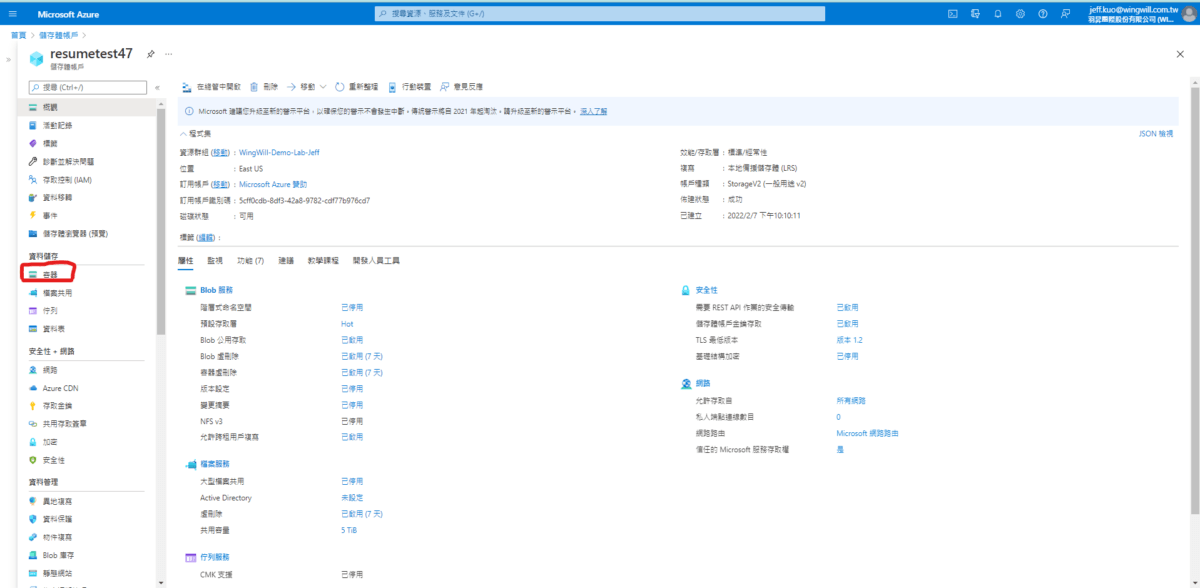Screen dimensions: 1200x588
Task: Click 重新整理 refresh in the toolbar
Action: (x=358, y=87)
